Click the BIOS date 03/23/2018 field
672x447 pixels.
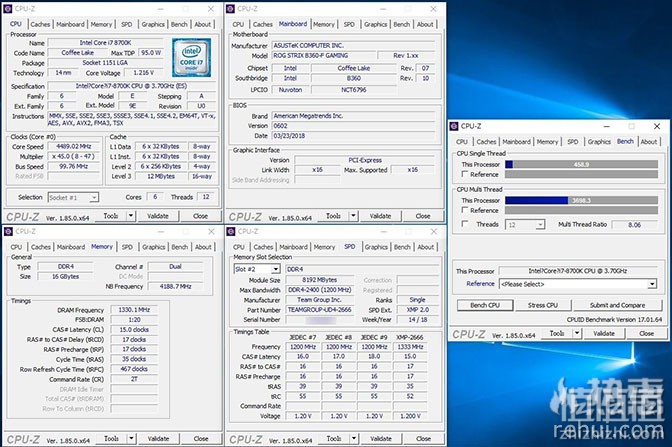(x=353, y=135)
